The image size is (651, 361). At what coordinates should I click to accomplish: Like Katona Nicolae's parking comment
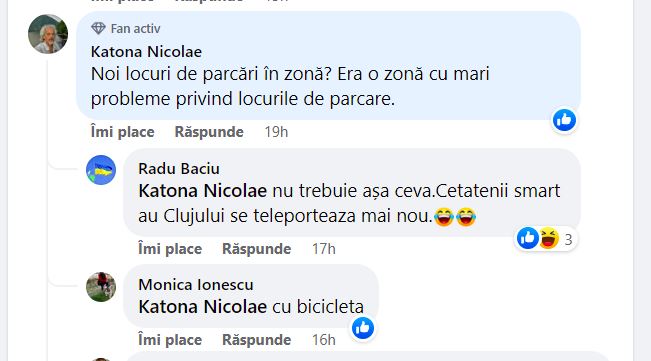122,132
